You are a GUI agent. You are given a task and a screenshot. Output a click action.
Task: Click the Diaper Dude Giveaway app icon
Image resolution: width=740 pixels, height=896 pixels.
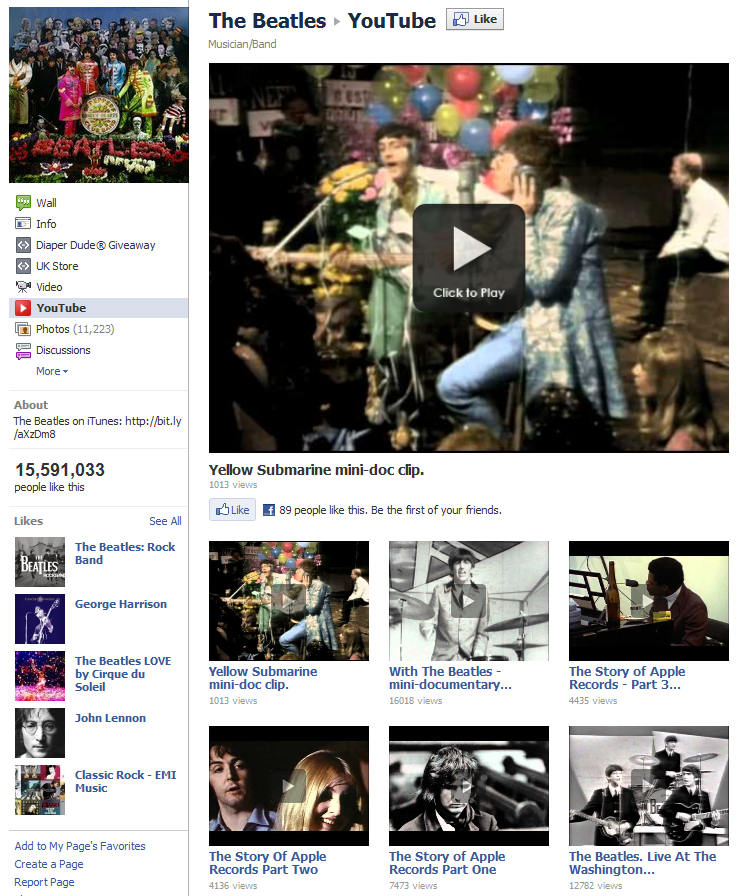click(23, 245)
